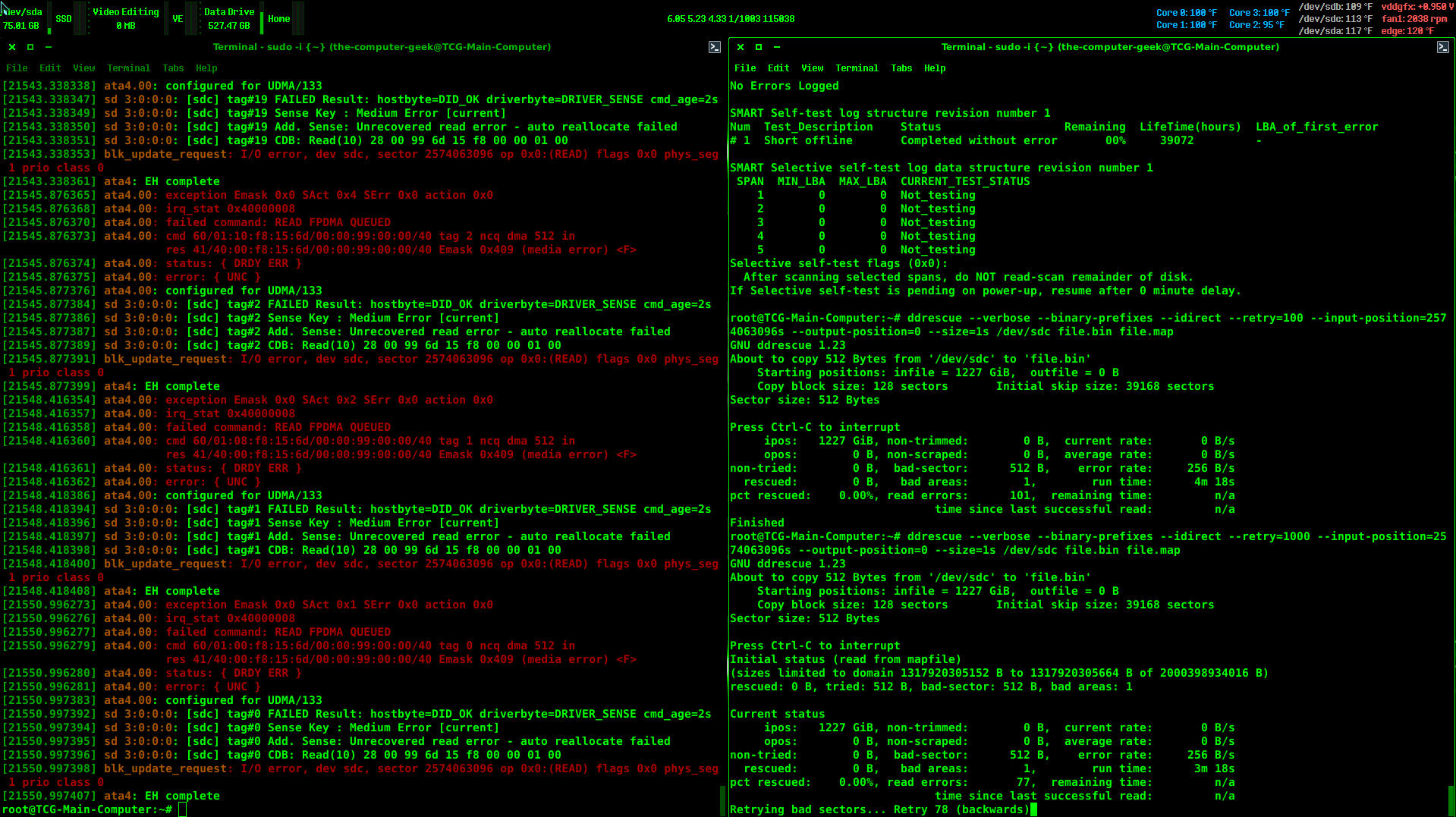Click the '[21550.997407] ata4: EH complete' line

tap(112, 796)
